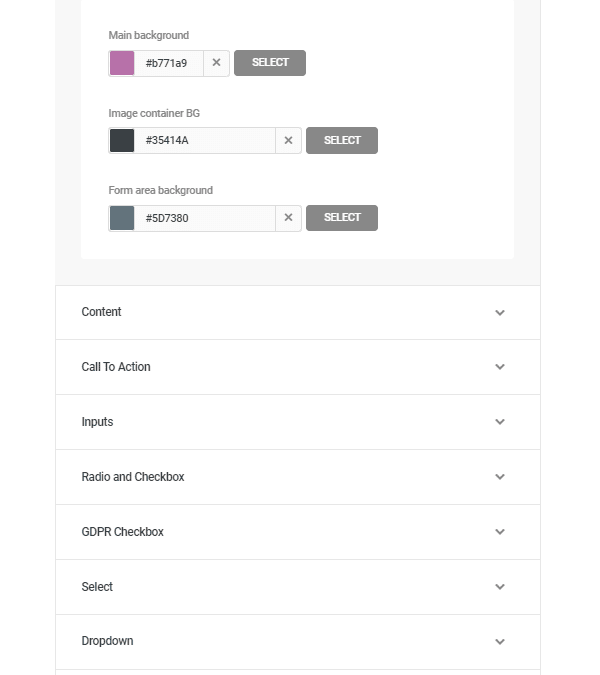Click the Image container BG dark swatch
600x675 pixels.
tap(122, 141)
